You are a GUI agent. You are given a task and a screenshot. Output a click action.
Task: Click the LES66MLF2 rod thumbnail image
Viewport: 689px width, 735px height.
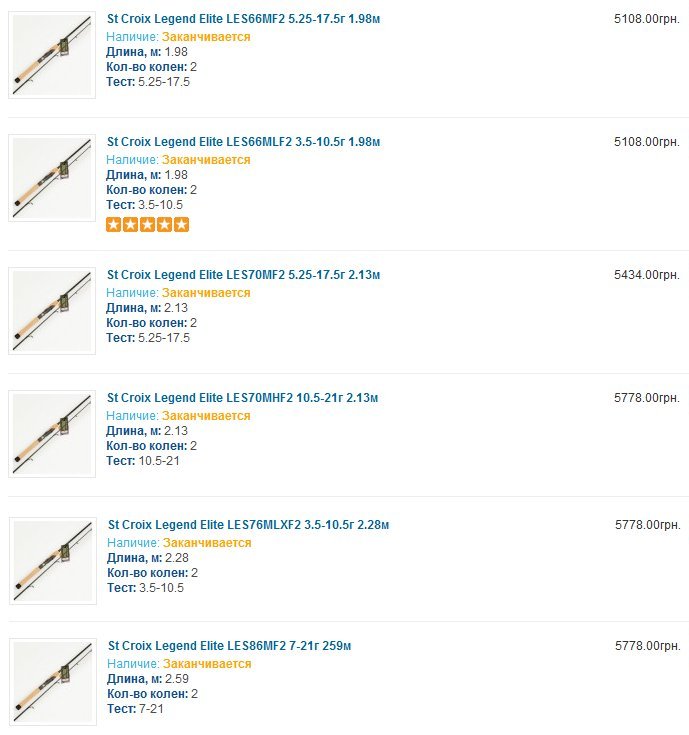pos(52,177)
